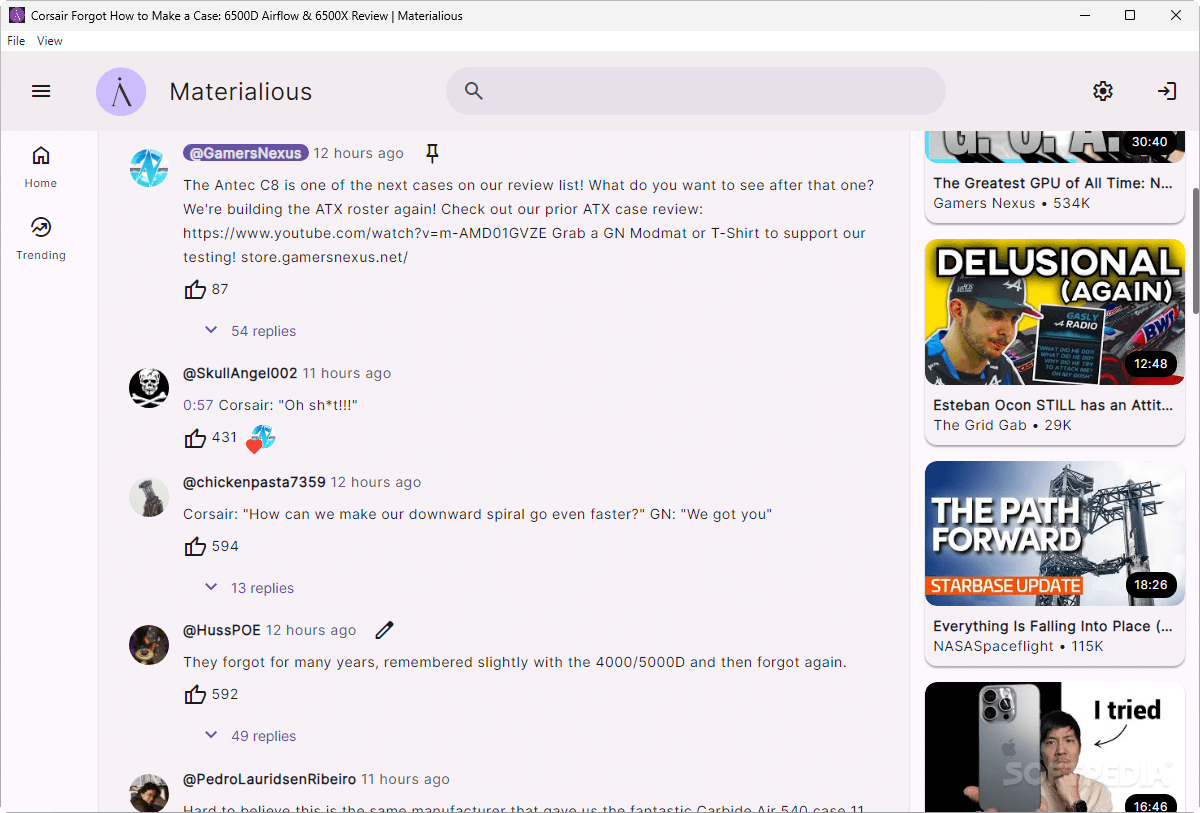
Task: Click 'The Grid Gab • 29K' channel line
Action: click(1002, 425)
